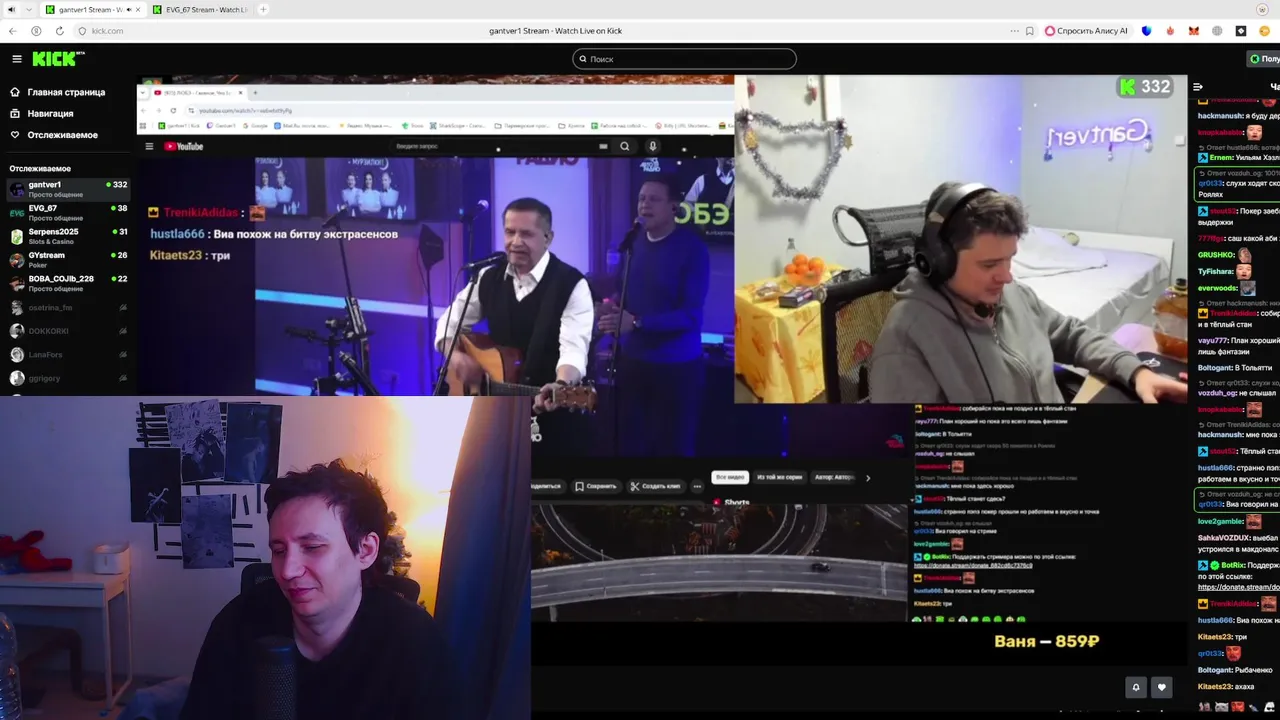This screenshot has width=1280, height=720.
Task: Collapse the chat panel toggle icon
Action: [1198, 87]
